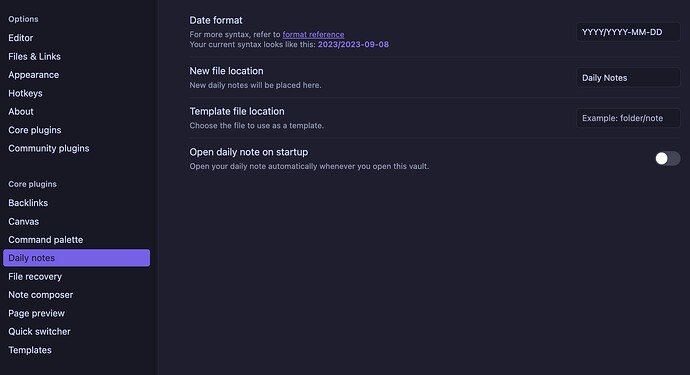
Task: Select Backlinks plugin settings
Action: pyautogui.click(x=28, y=203)
